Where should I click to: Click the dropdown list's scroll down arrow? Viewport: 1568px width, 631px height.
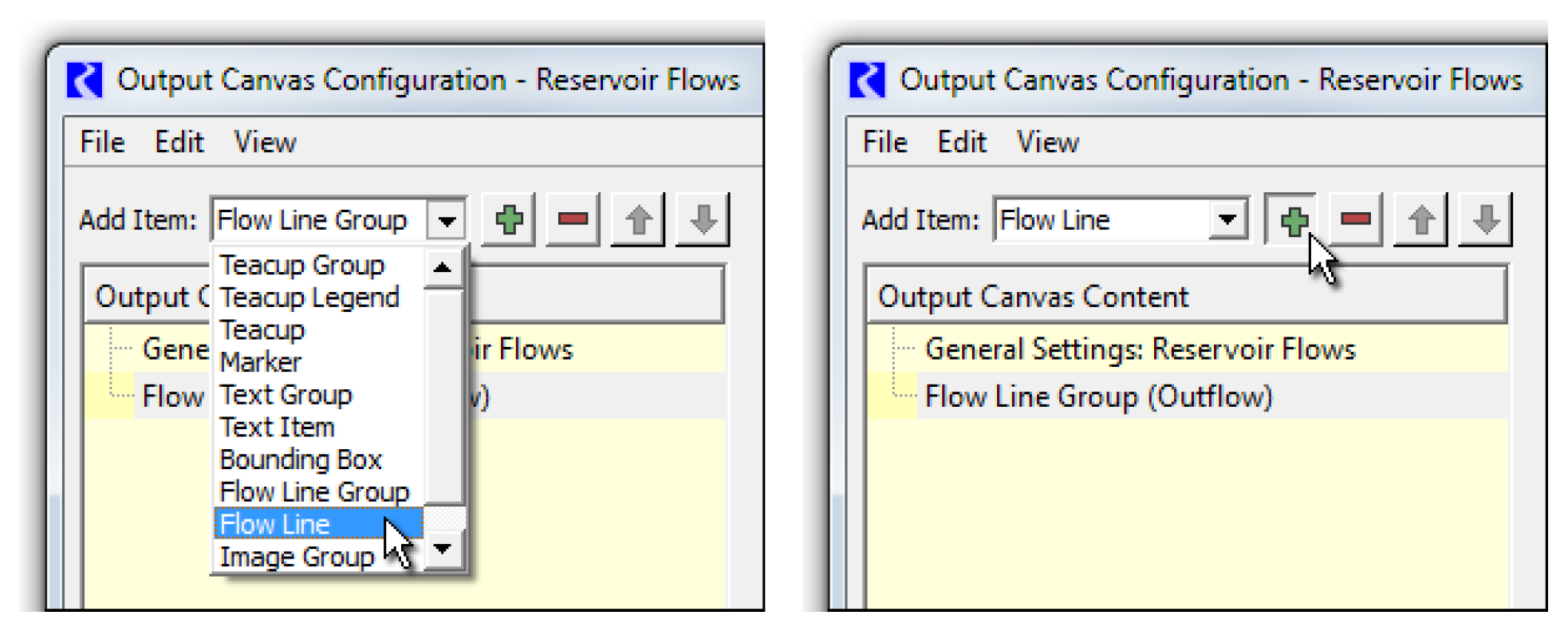click(443, 549)
